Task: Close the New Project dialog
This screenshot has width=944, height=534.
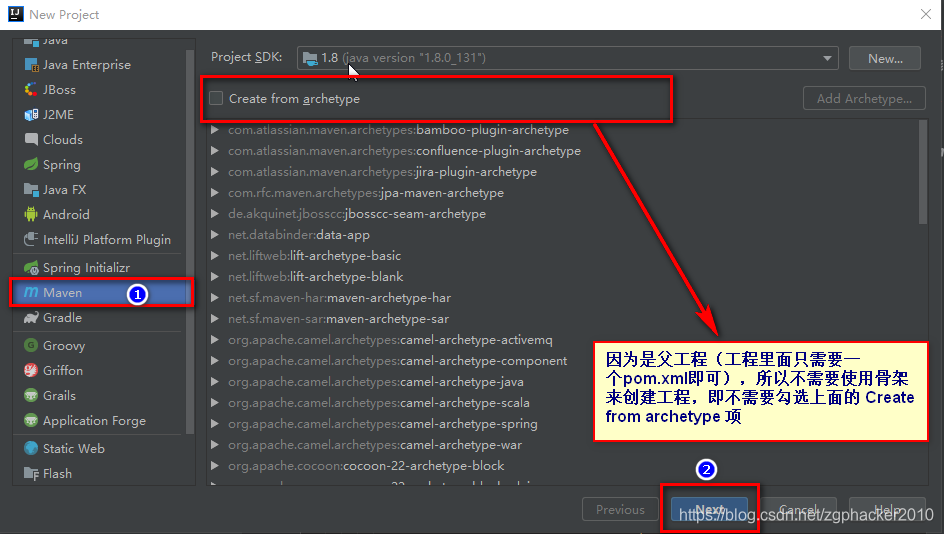Action: [926, 14]
